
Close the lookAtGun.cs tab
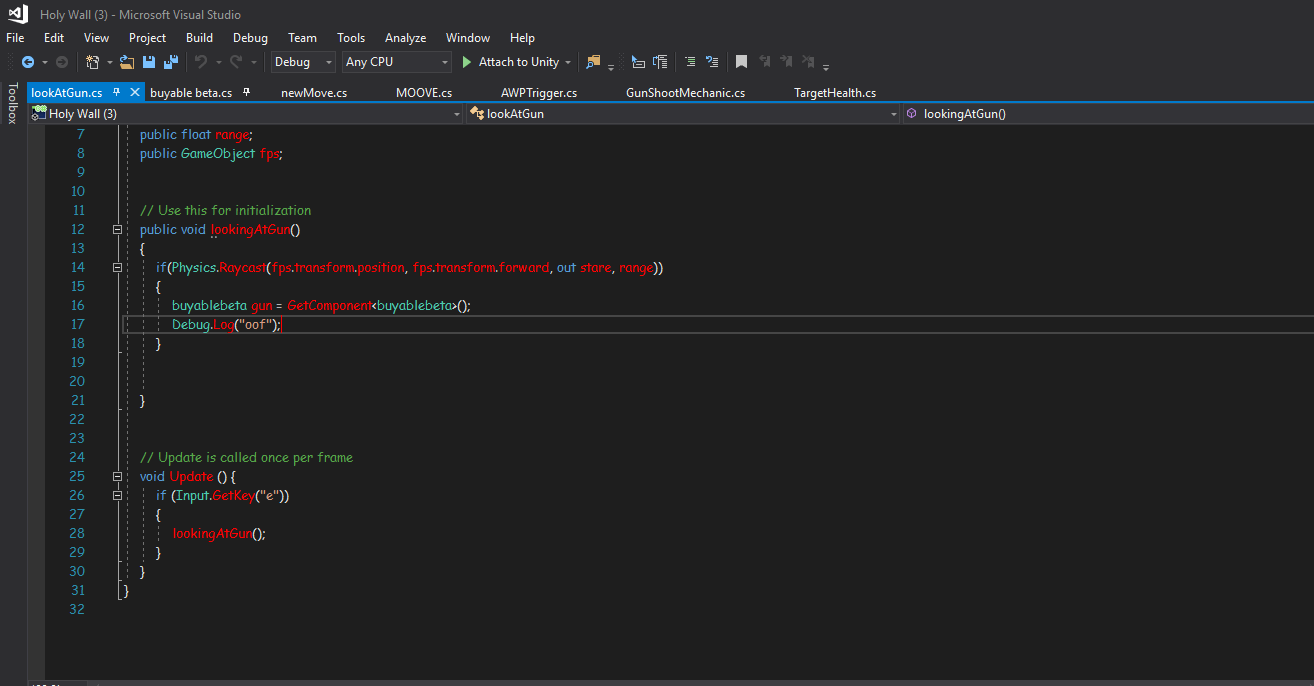pos(136,92)
